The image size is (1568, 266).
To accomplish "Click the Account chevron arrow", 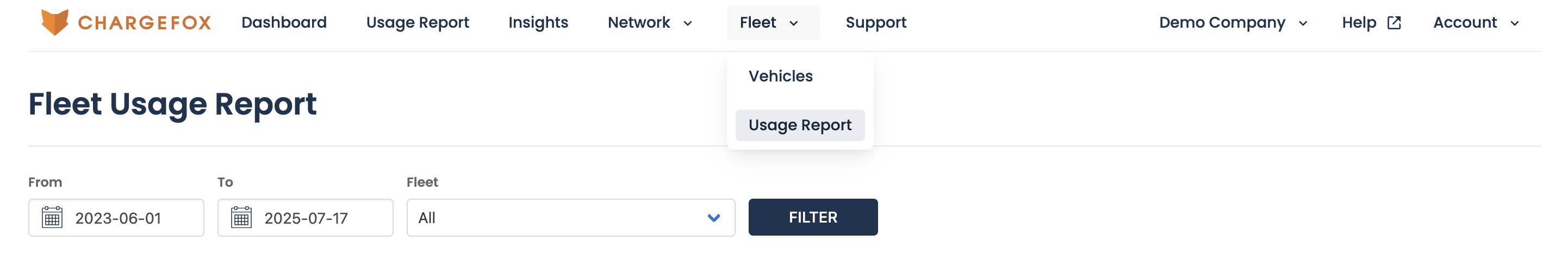I will [x=1515, y=24].
